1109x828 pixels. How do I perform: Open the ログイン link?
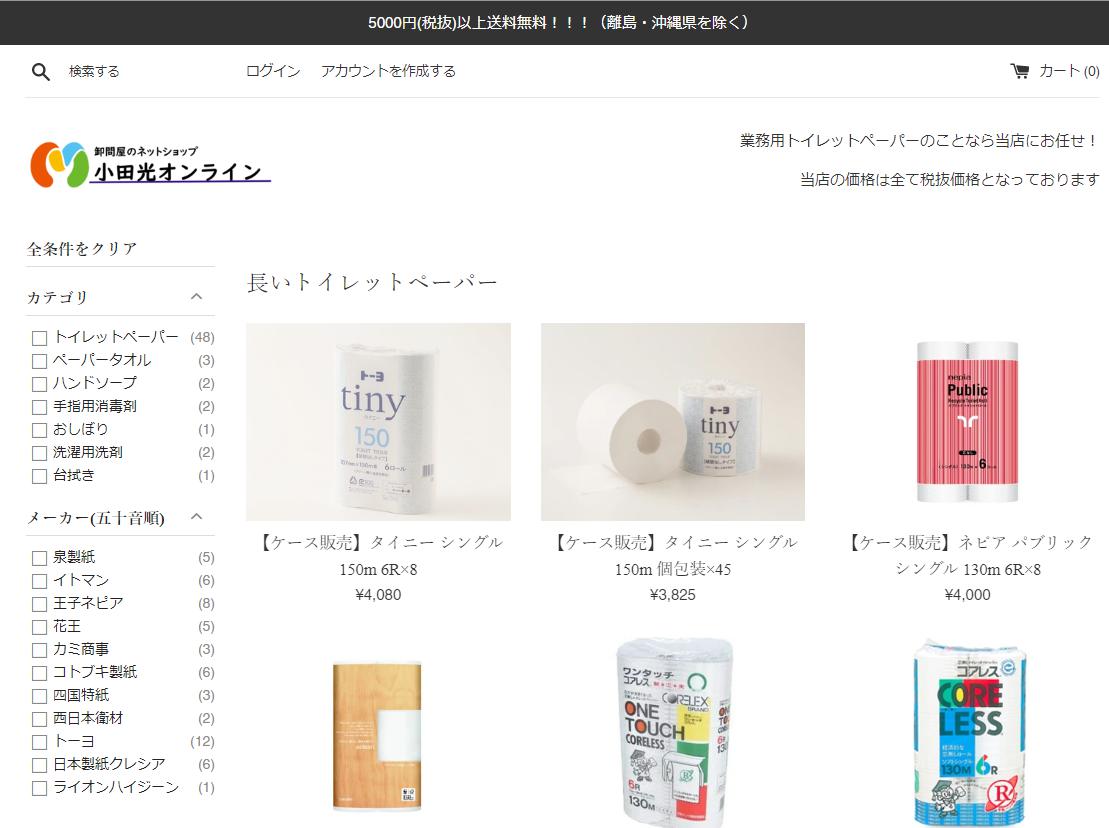273,71
